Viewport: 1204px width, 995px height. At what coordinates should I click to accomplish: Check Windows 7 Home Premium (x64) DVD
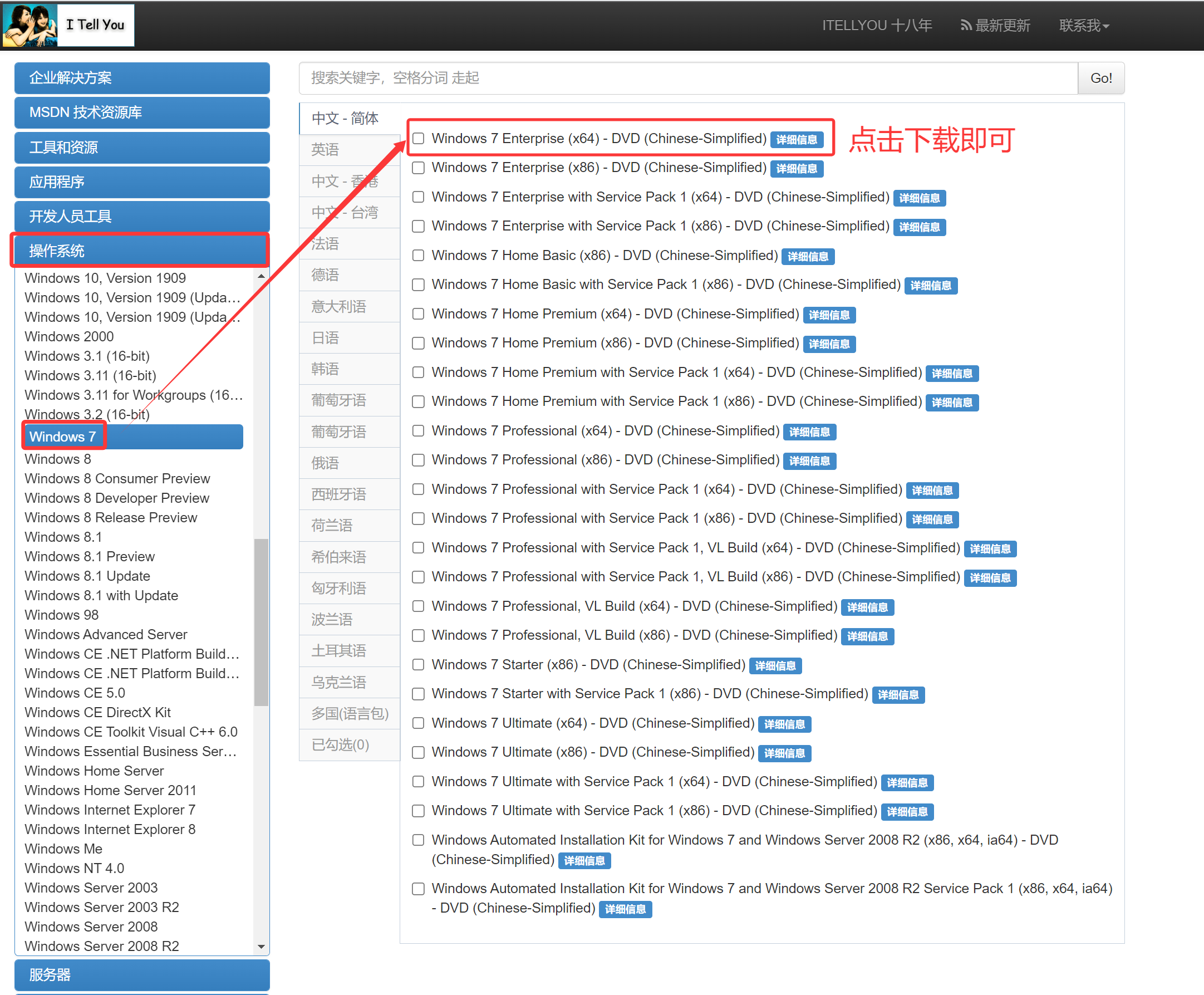coord(419,314)
